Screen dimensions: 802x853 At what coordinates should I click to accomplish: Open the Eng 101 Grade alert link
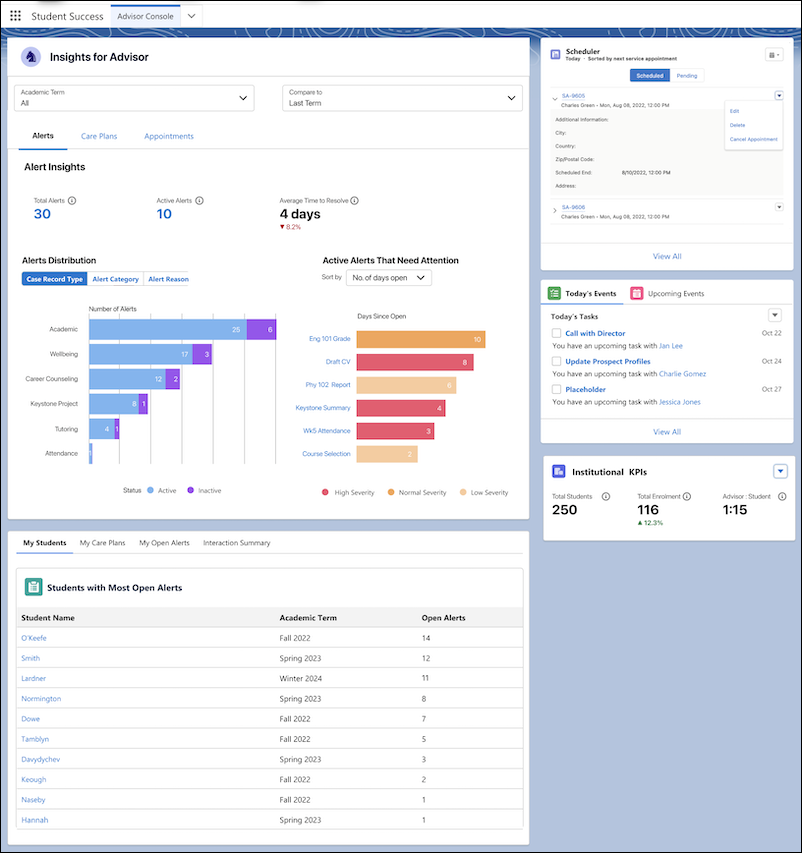click(330, 338)
